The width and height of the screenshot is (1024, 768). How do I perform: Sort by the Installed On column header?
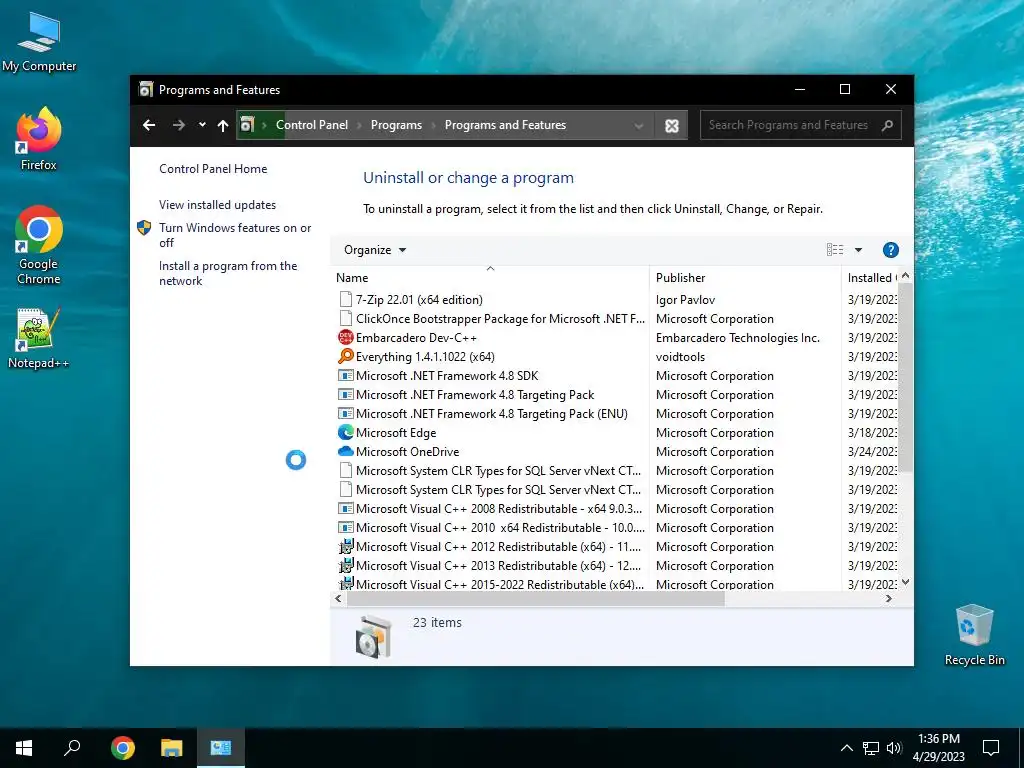871,278
